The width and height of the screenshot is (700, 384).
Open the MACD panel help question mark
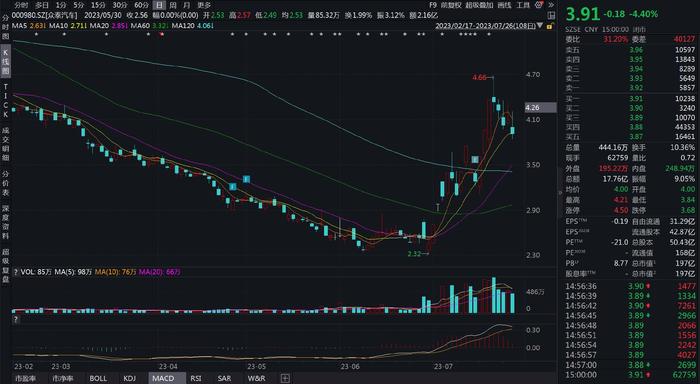16,319
